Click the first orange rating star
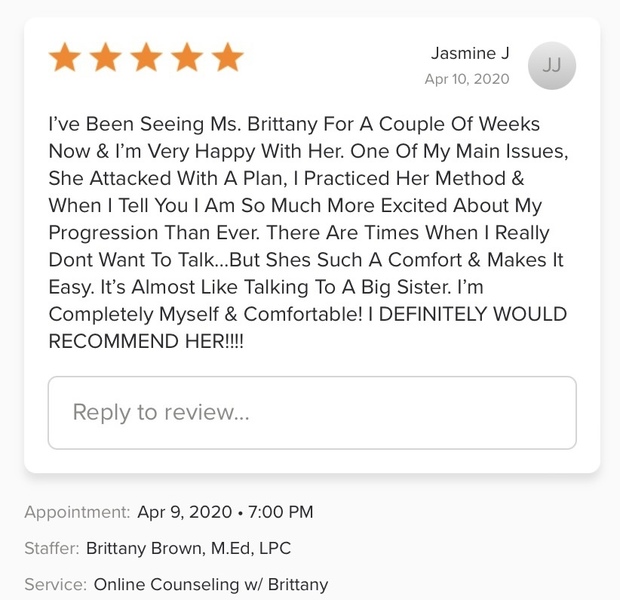 coord(66,58)
